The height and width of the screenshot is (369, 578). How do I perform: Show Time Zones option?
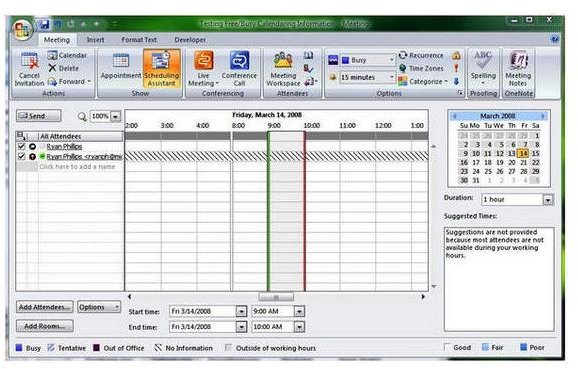[x=421, y=68]
